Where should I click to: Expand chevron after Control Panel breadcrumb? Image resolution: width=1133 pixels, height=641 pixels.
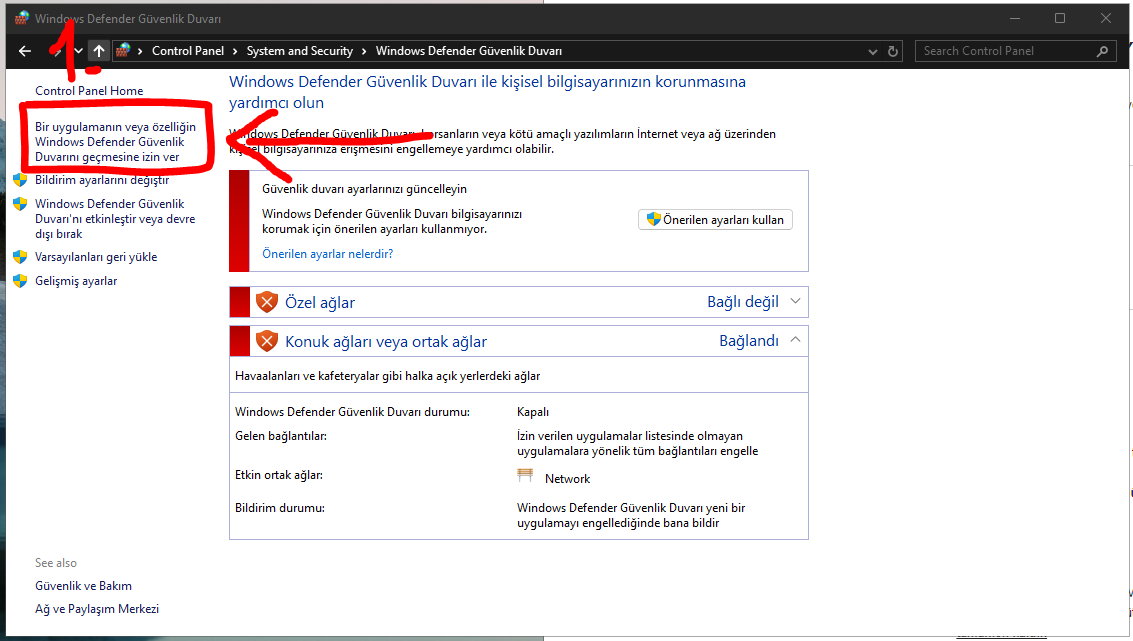[x=235, y=51]
